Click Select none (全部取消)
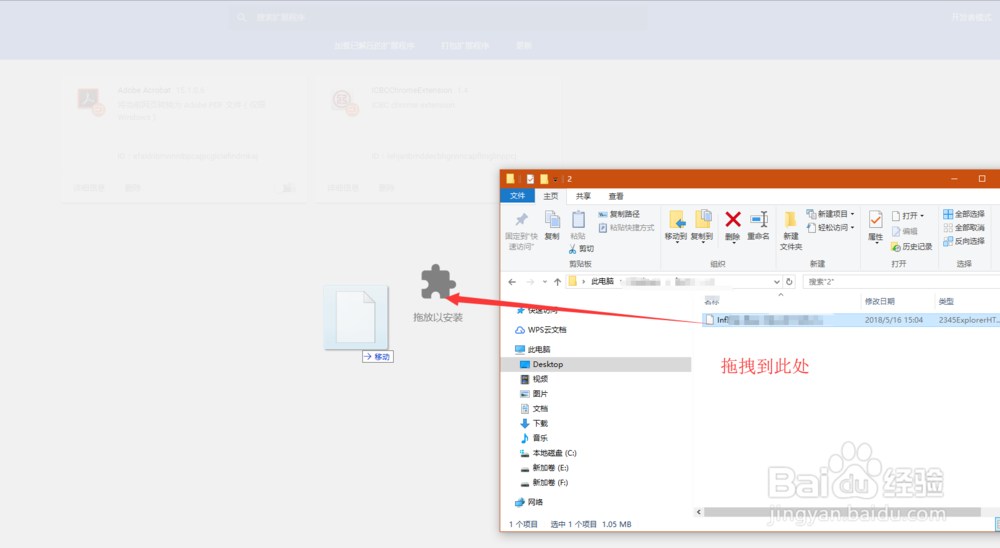 [x=964, y=228]
